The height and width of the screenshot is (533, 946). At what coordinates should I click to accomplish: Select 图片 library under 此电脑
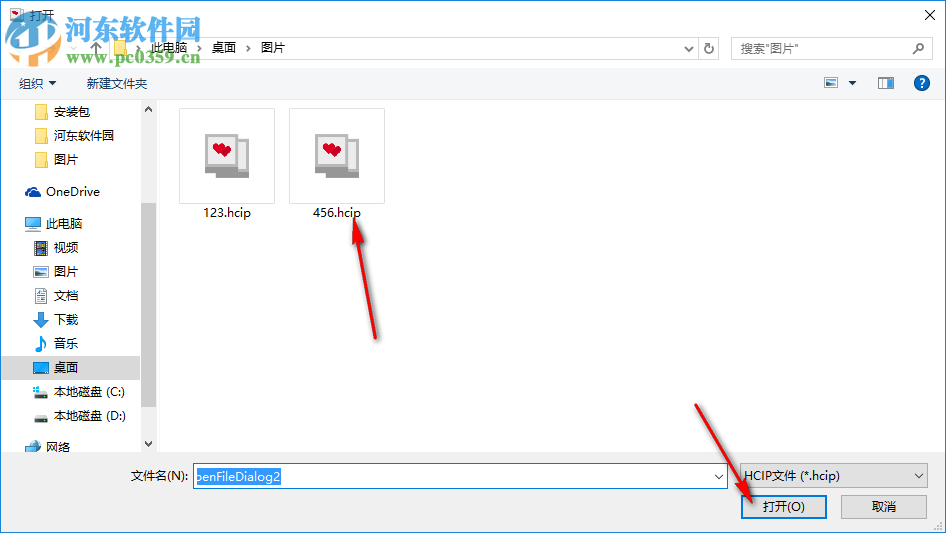(65, 272)
